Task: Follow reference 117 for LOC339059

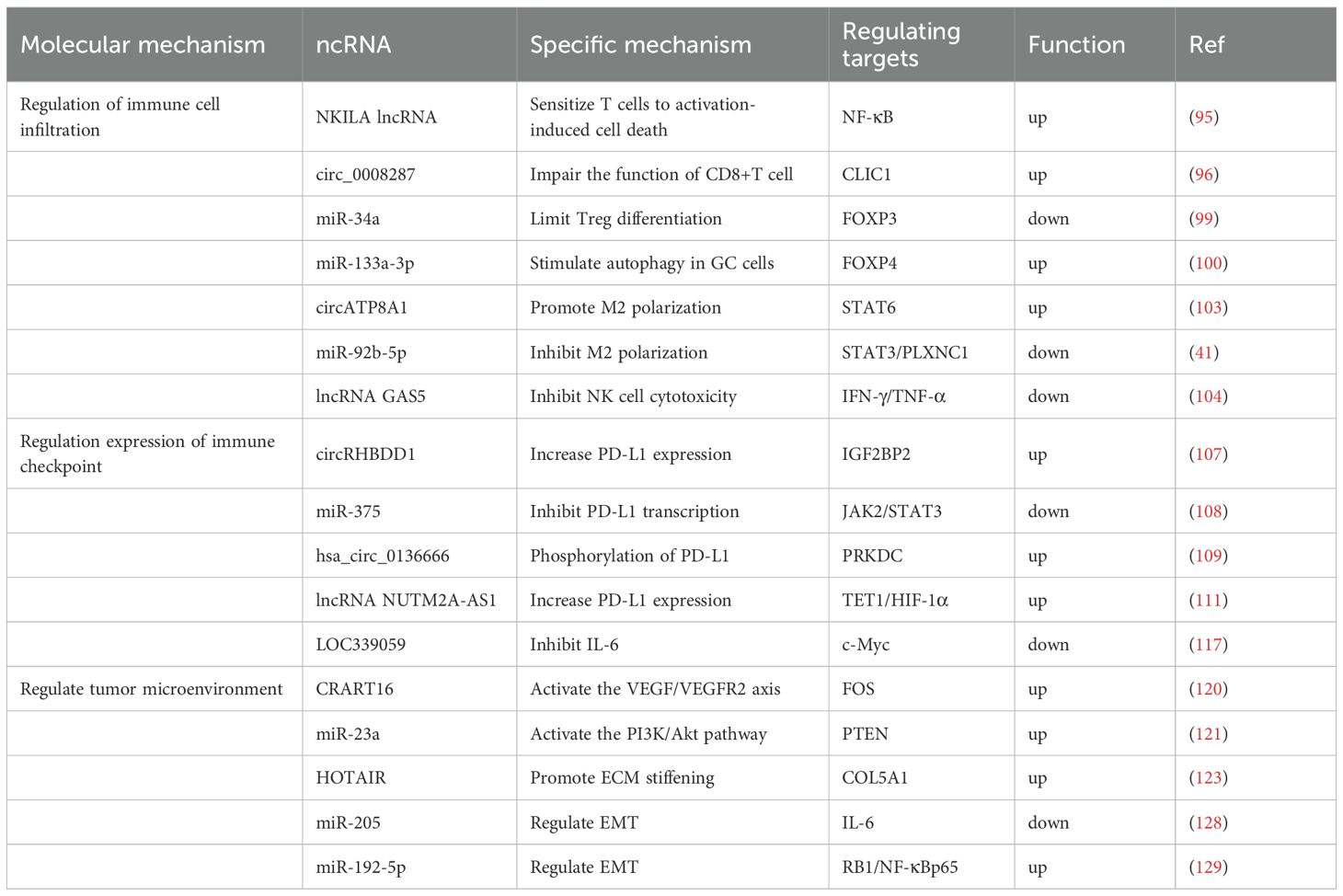Action: click(x=1208, y=644)
